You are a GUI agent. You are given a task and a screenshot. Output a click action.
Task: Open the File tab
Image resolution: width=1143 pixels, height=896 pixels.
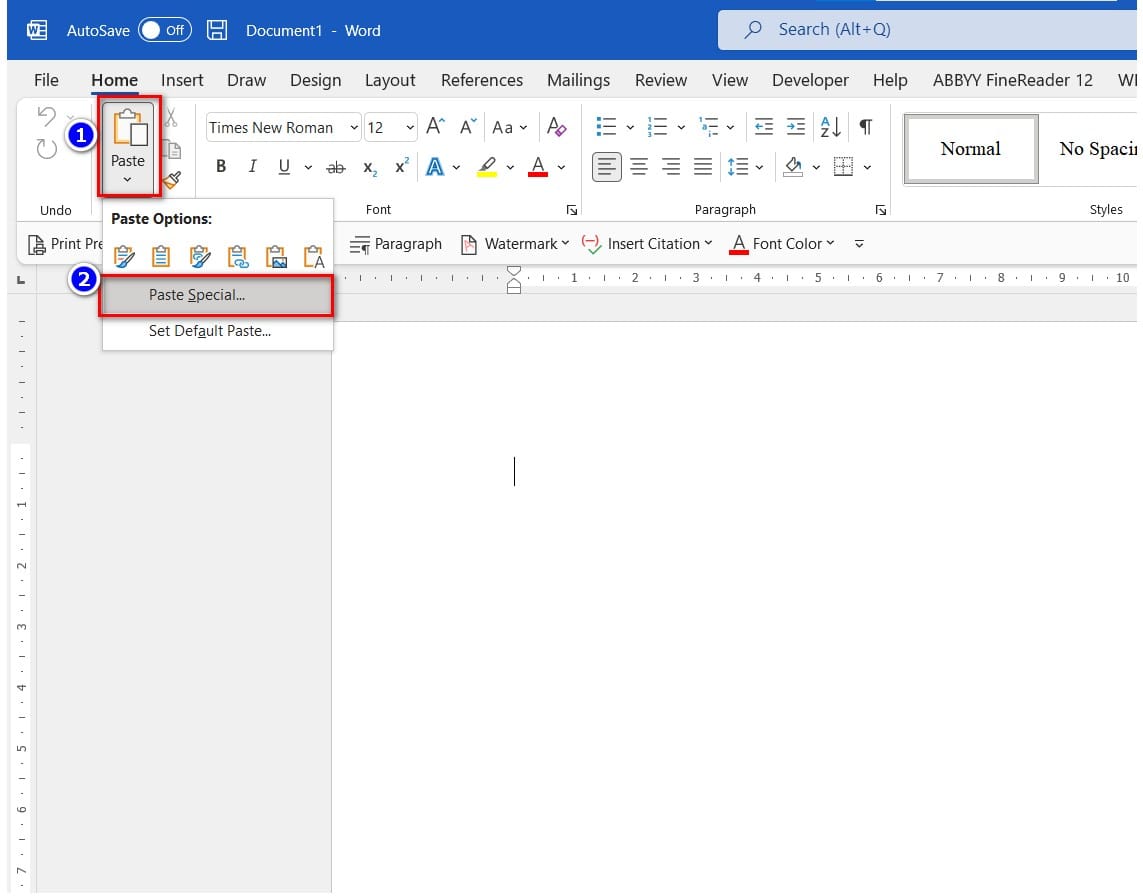point(47,80)
